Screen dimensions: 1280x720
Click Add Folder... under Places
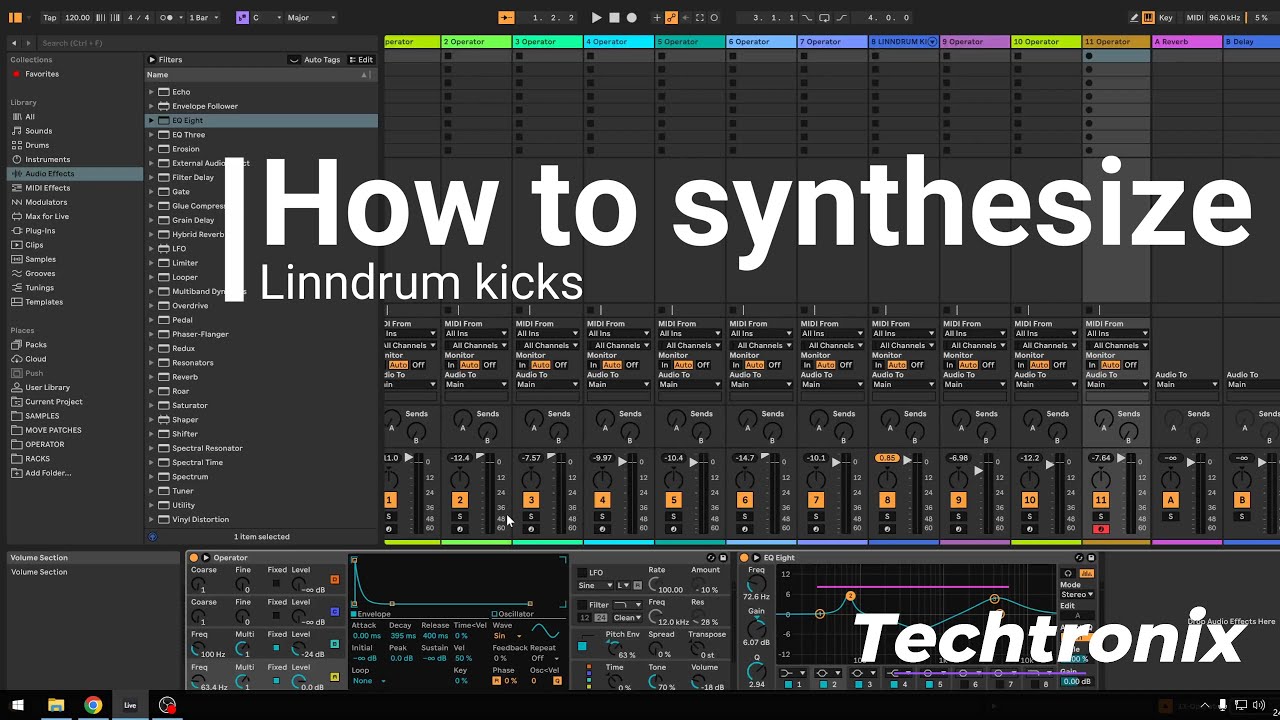click(x=48, y=473)
